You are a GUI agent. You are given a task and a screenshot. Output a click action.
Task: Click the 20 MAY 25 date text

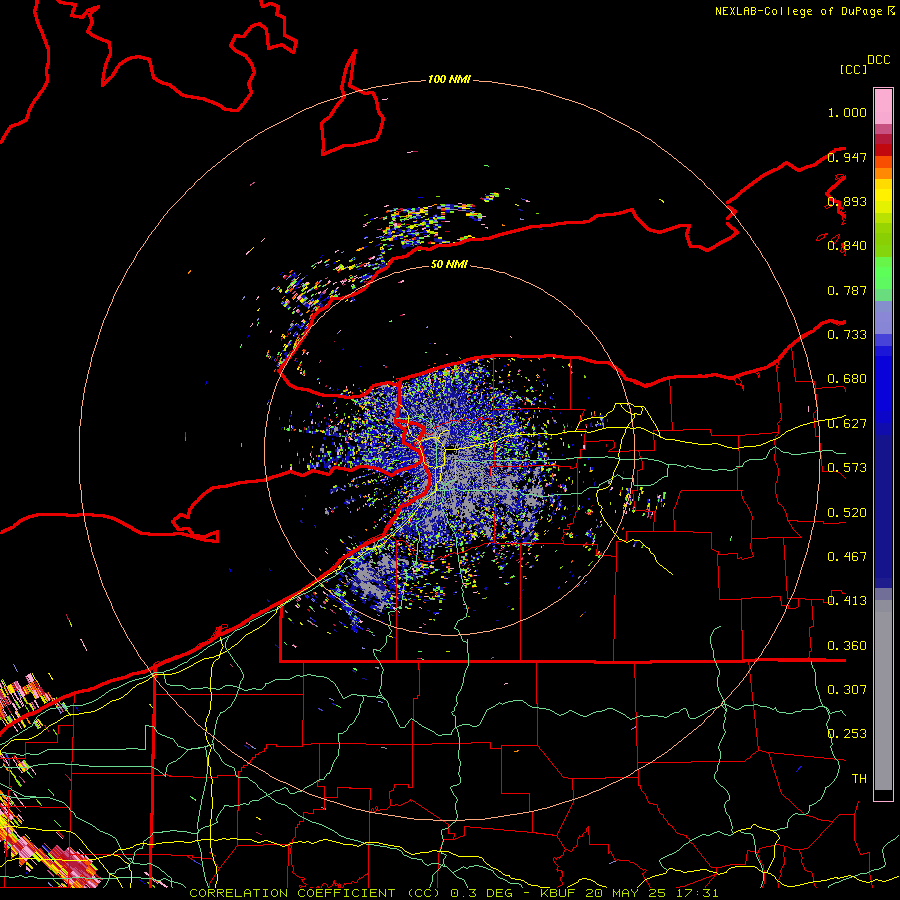coord(626,893)
